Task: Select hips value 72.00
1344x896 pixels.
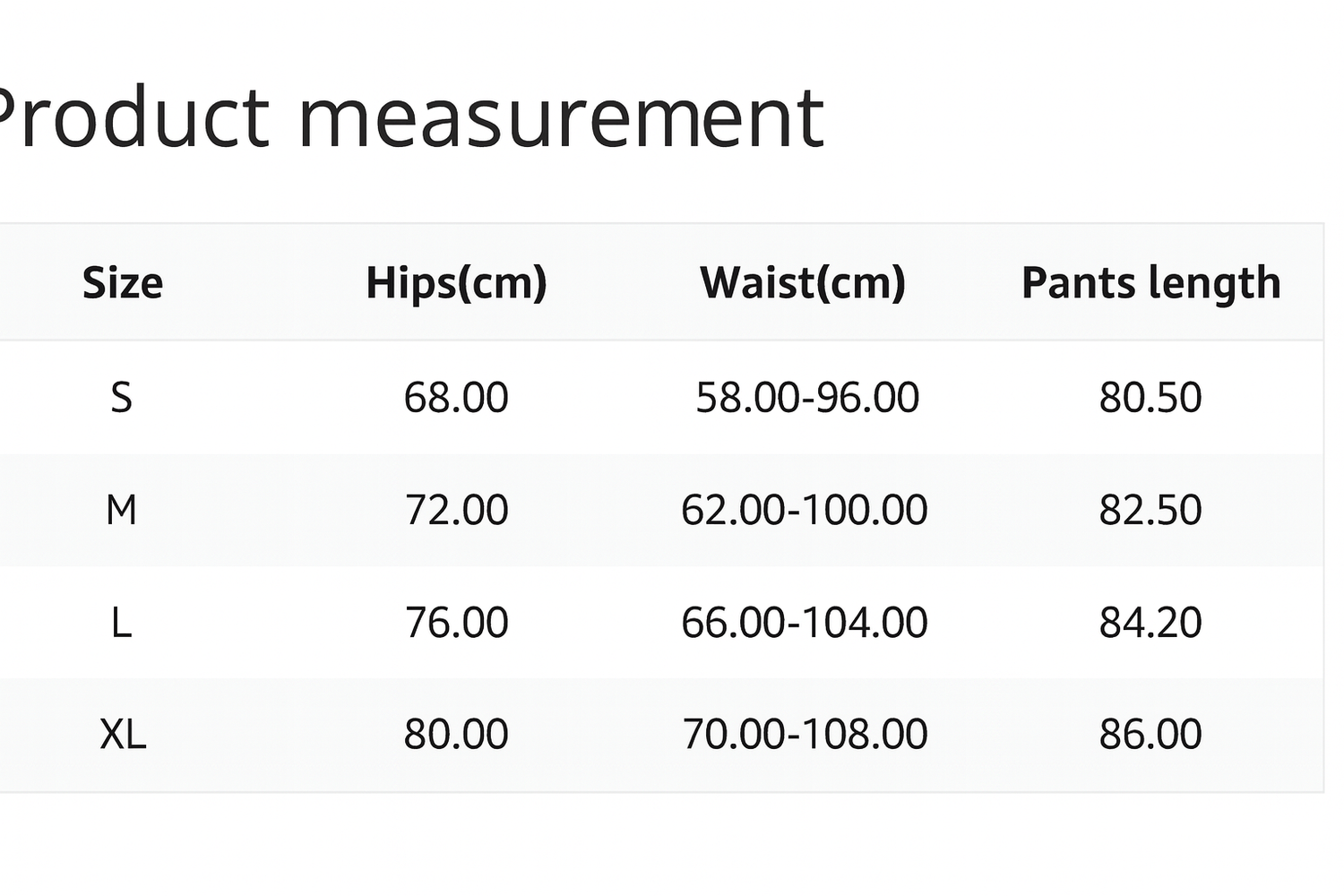Action: pyautogui.click(x=456, y=511)
